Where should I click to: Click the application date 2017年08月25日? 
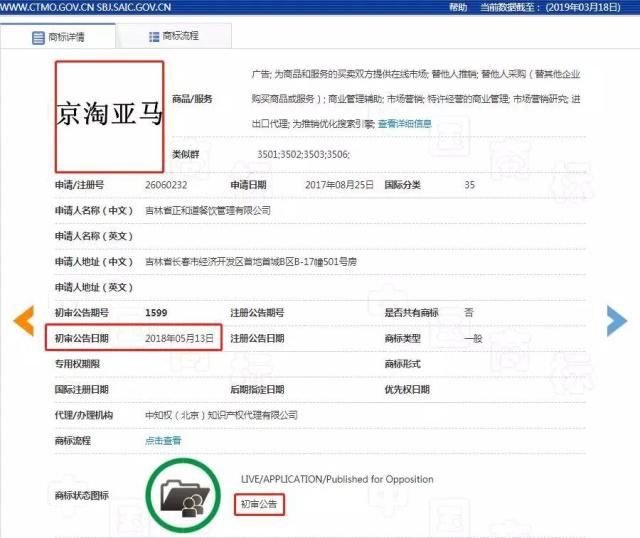(339, 185)
